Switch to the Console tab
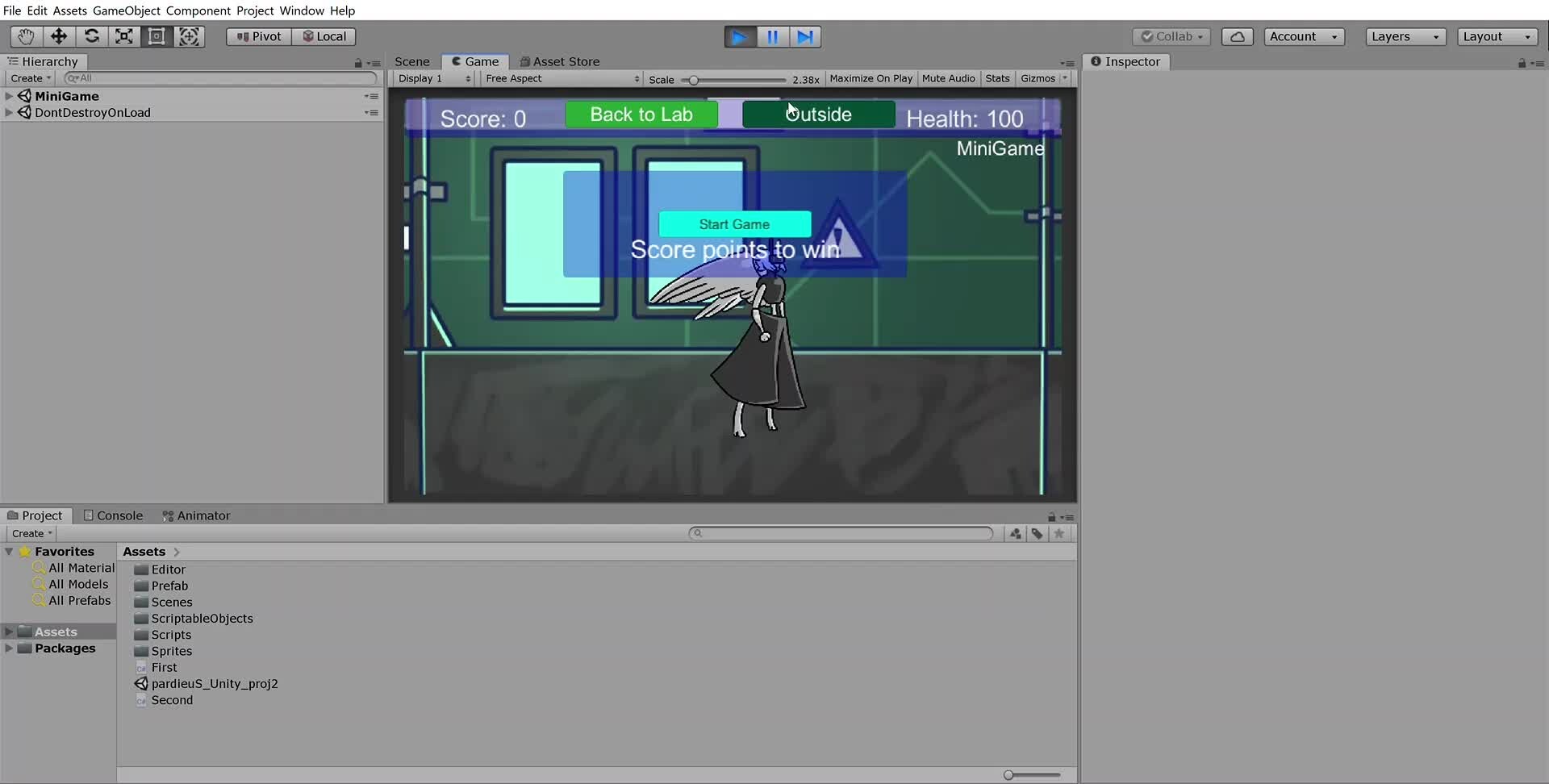The height and width of the screenshot is (784, 1549). tap(119, 515)
